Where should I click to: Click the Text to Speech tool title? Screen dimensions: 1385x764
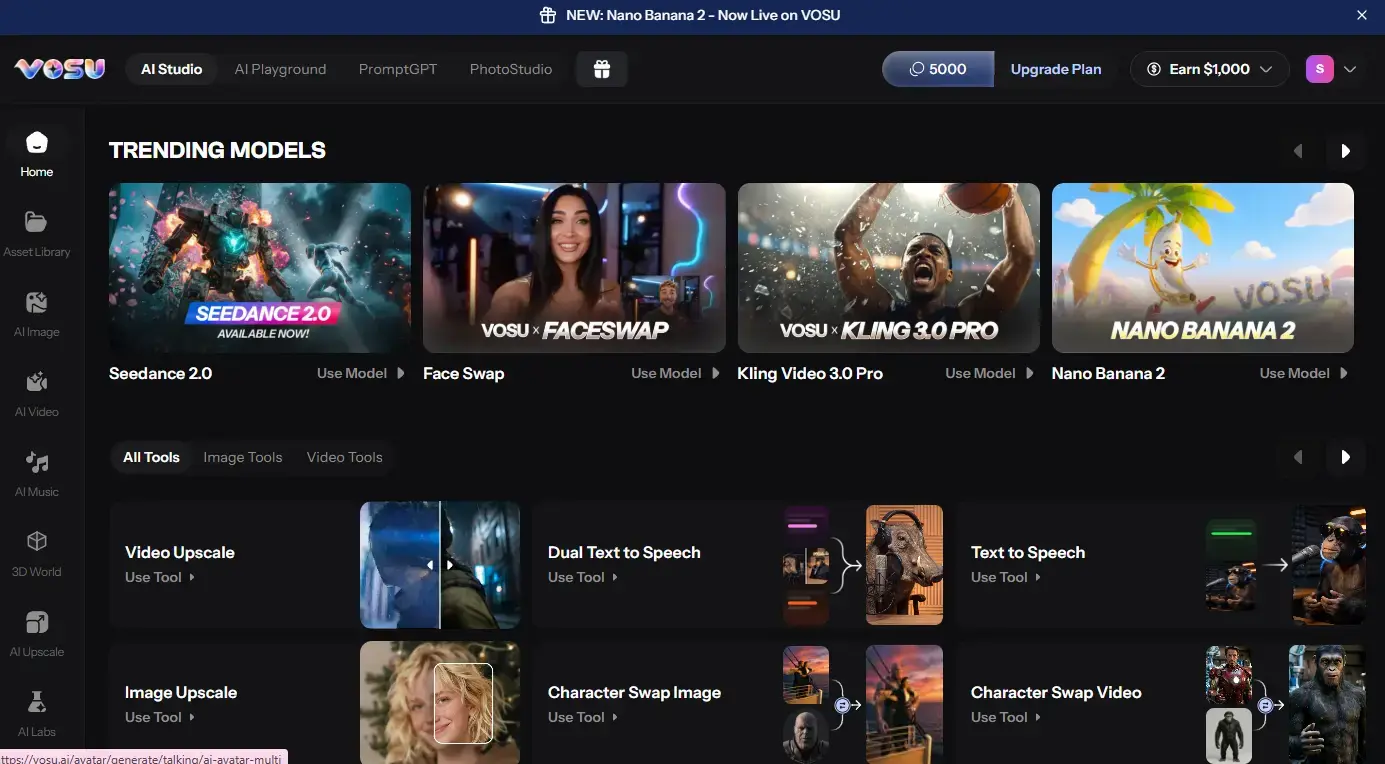point(1028,552)
